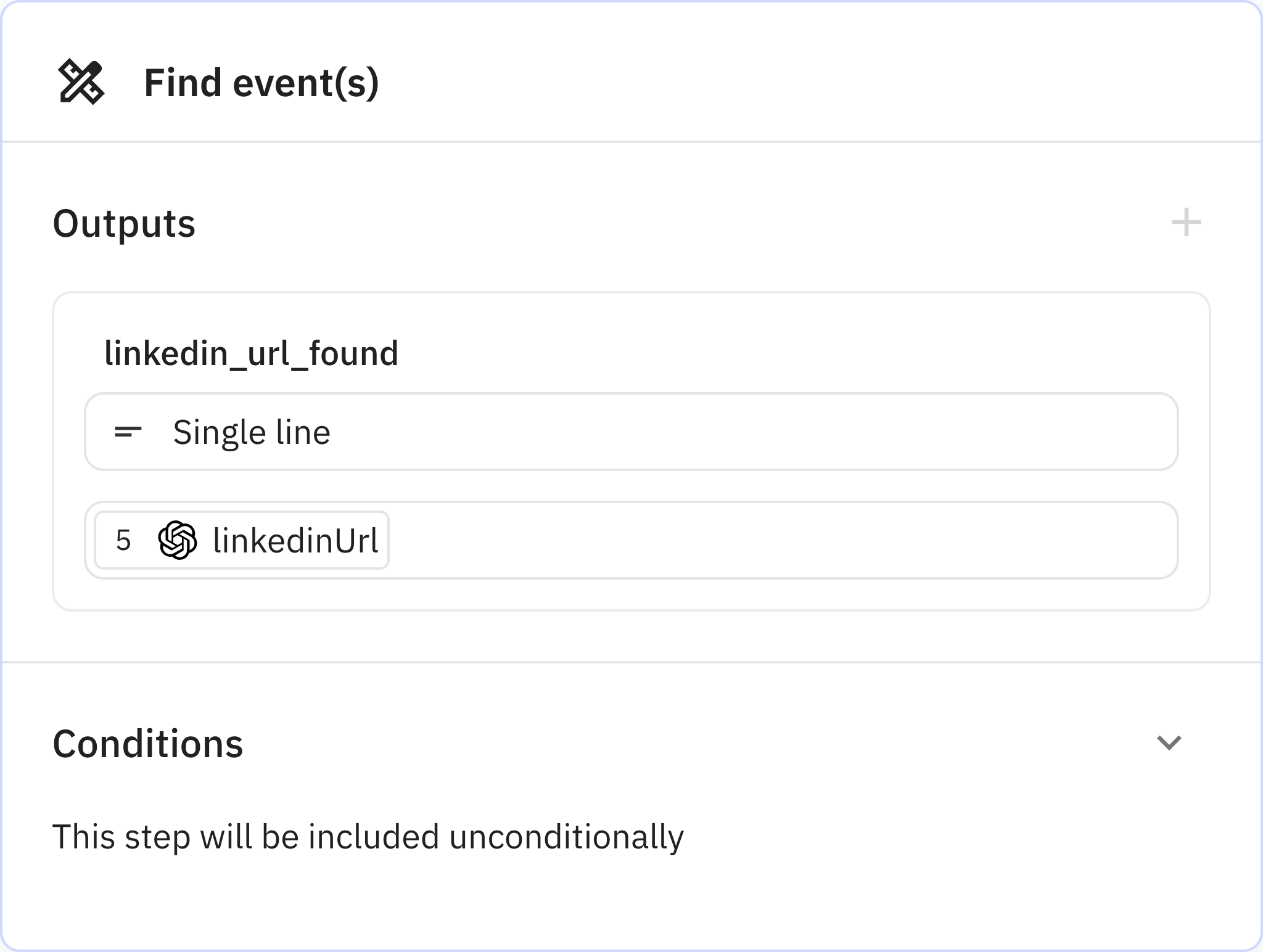Click the 'linkedinUrl' text in chip

coord(295,541)
